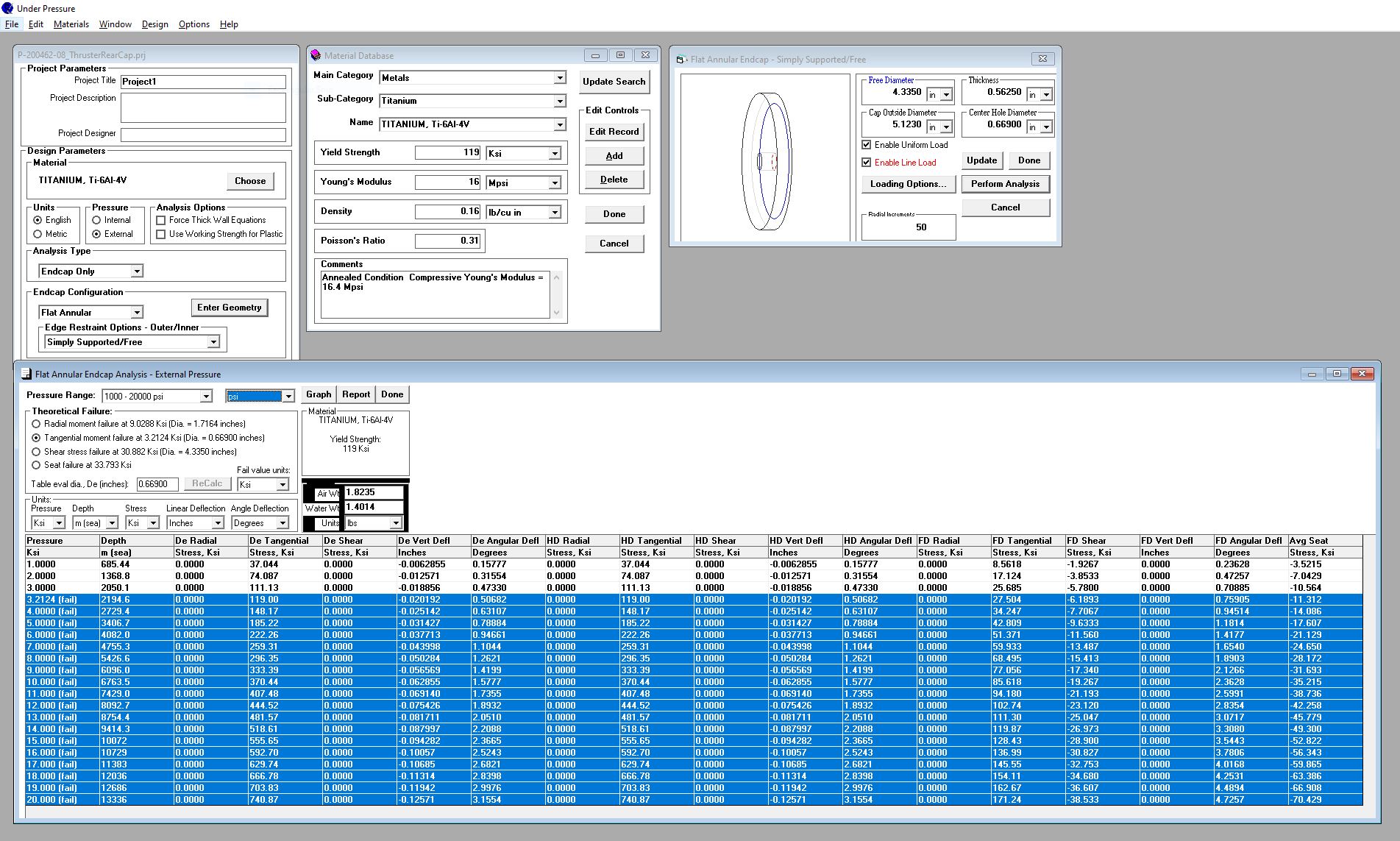Open the Options menu
This screenshot has height=841, width=1400.
tap(194, 24)
